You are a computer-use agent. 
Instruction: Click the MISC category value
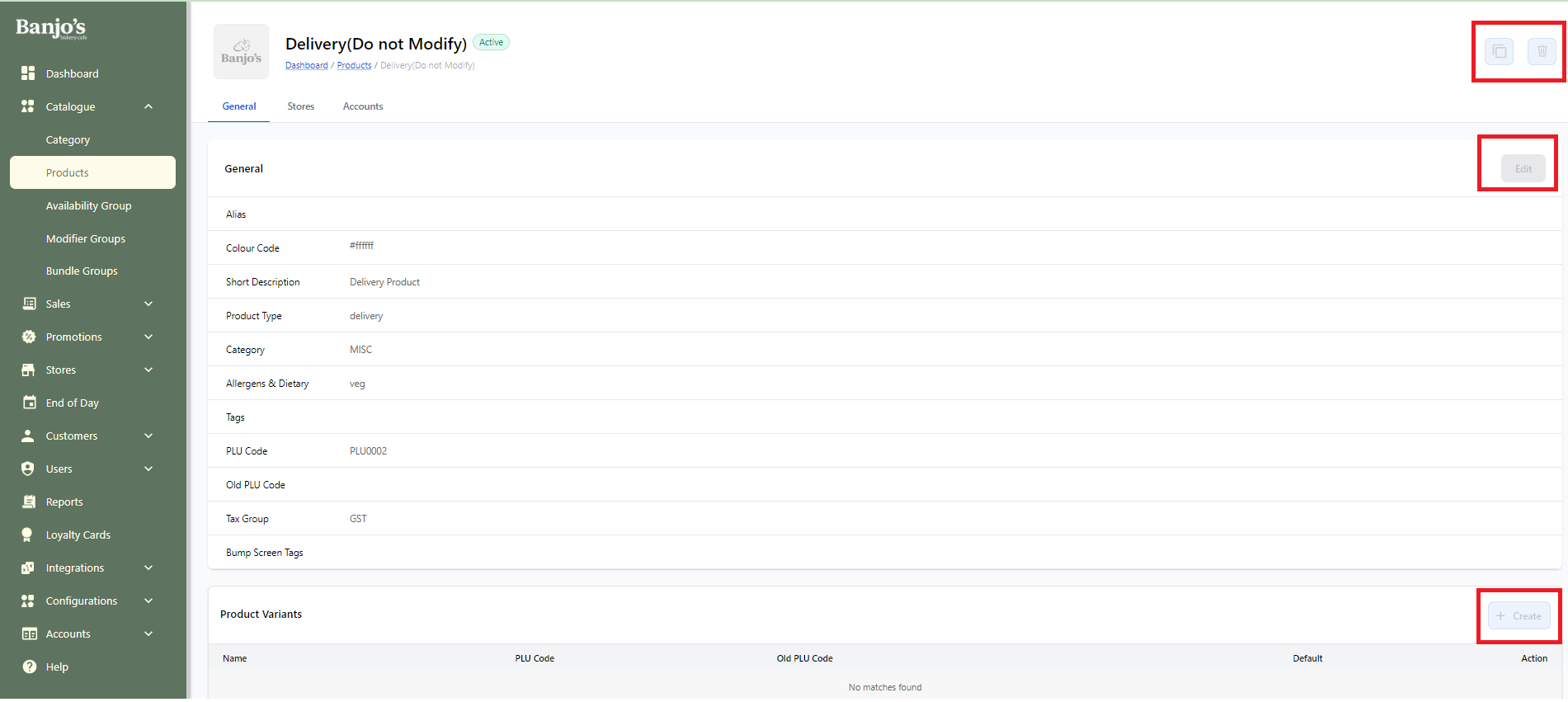click(x=360, y=350)
